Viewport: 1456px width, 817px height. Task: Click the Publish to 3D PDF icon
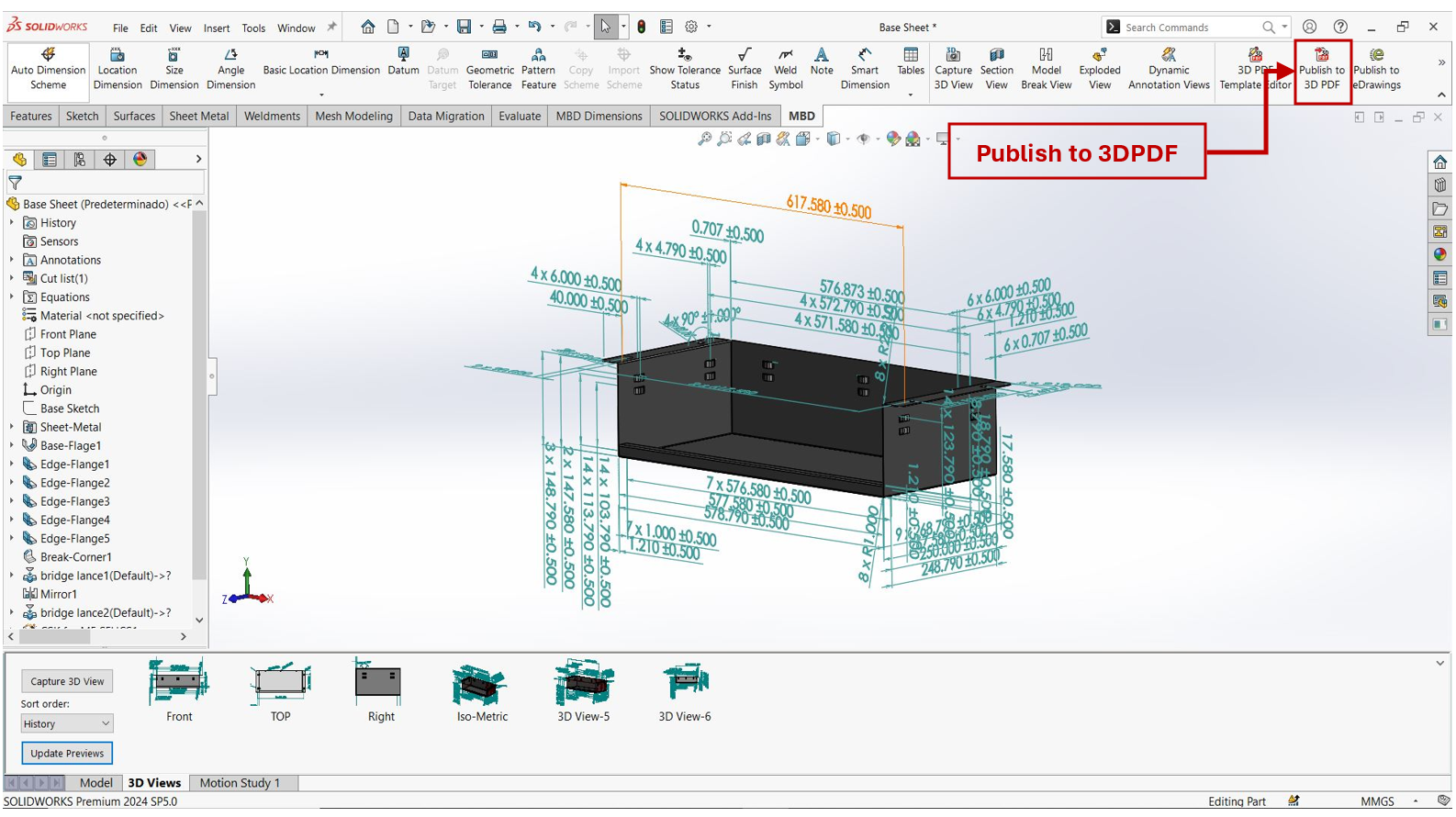point(1321,69)
